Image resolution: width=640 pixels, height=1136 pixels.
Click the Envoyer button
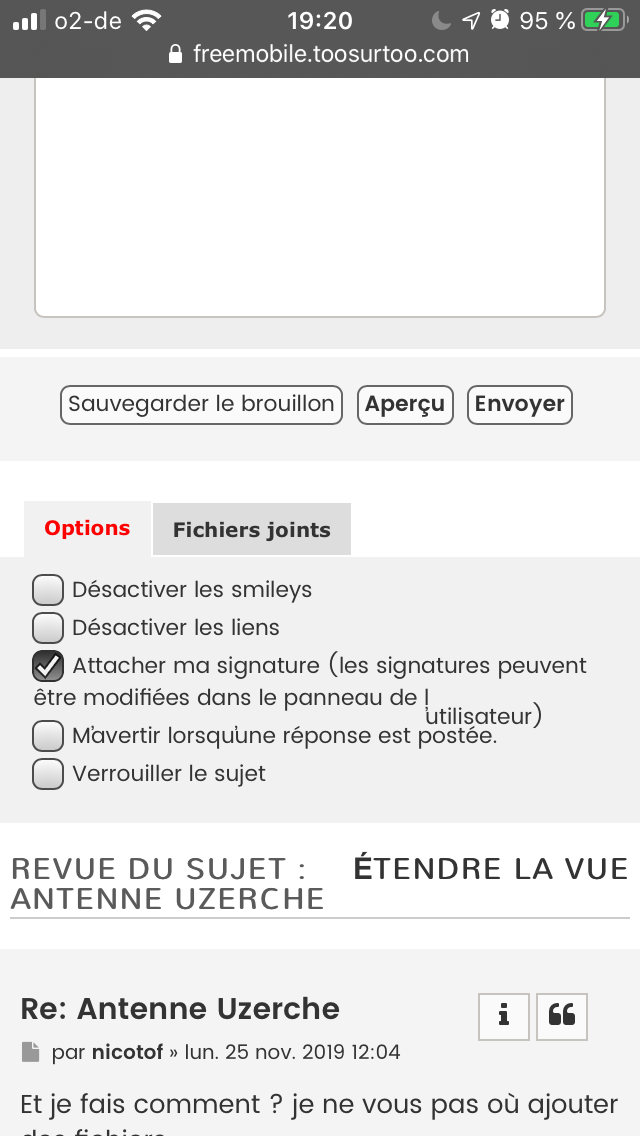(x=520, y=404)
